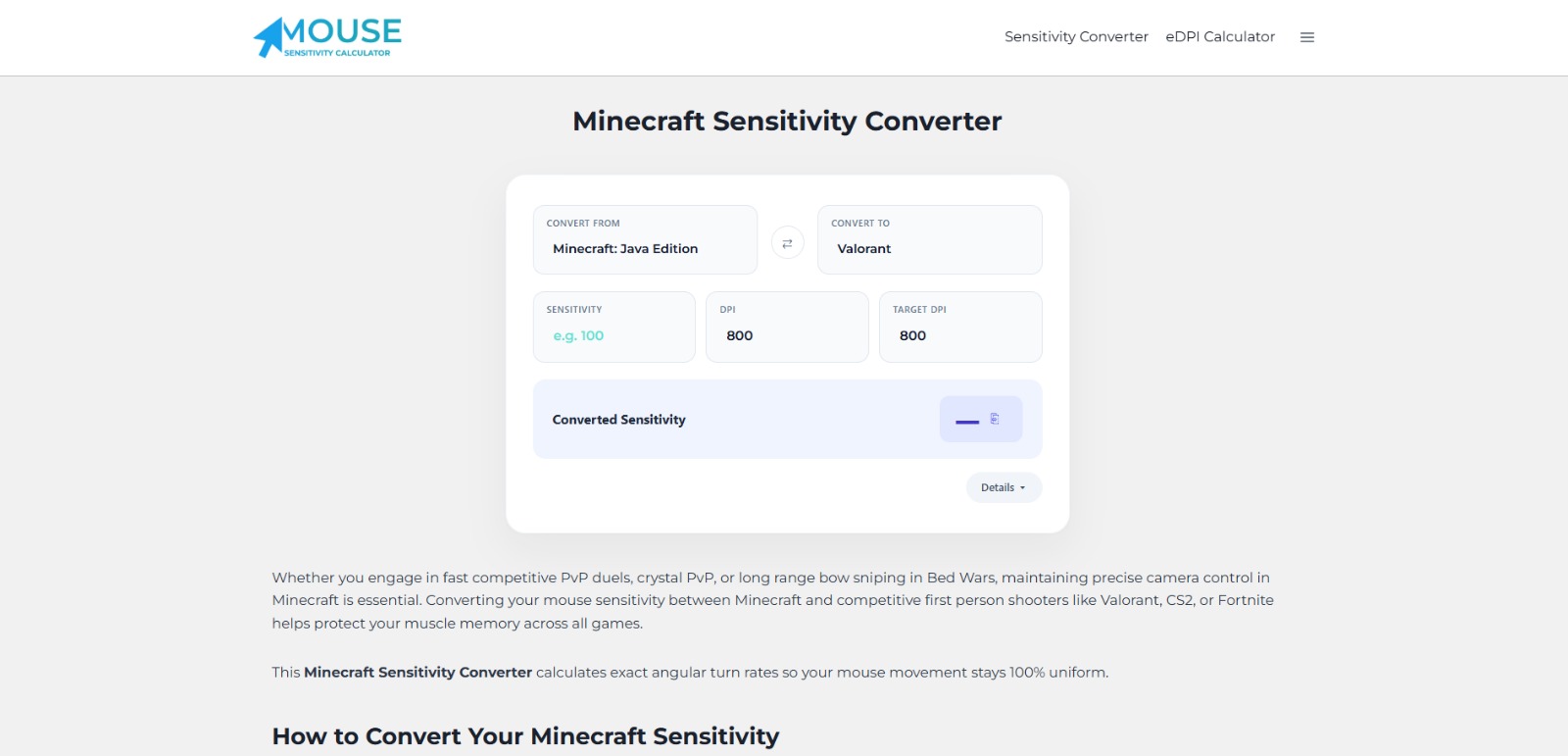Focus the Sensitivity input field

pos(614,327)
